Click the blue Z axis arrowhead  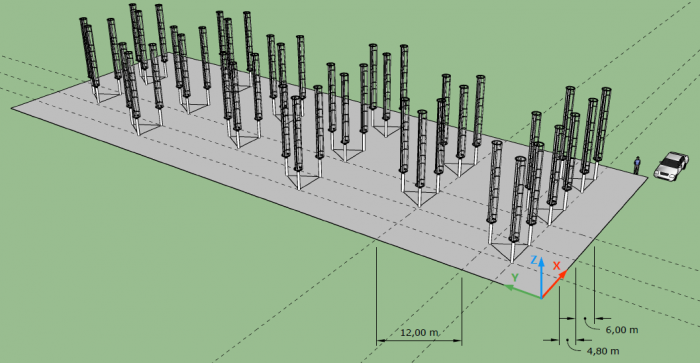click(541, 261)
